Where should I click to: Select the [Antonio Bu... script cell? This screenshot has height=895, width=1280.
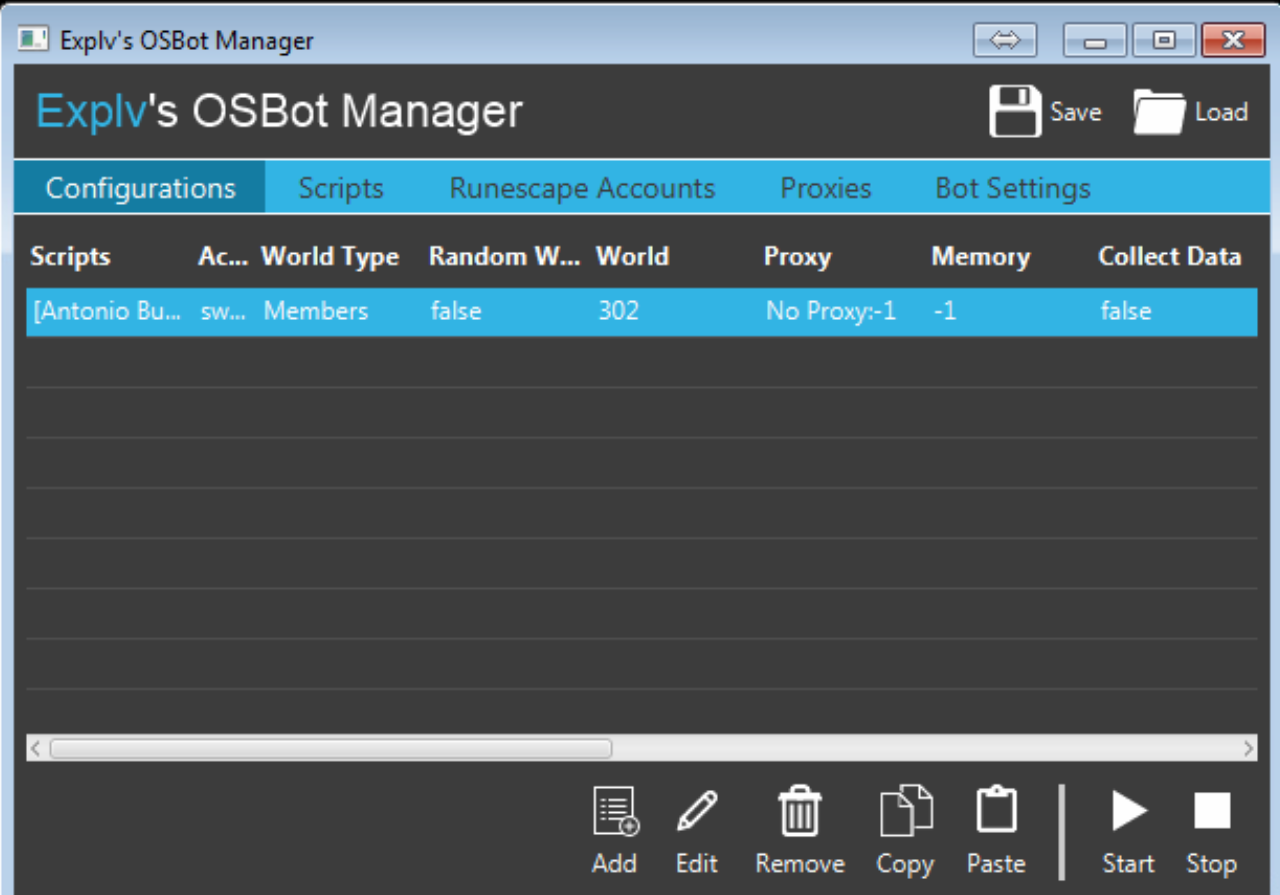(108, 311)
